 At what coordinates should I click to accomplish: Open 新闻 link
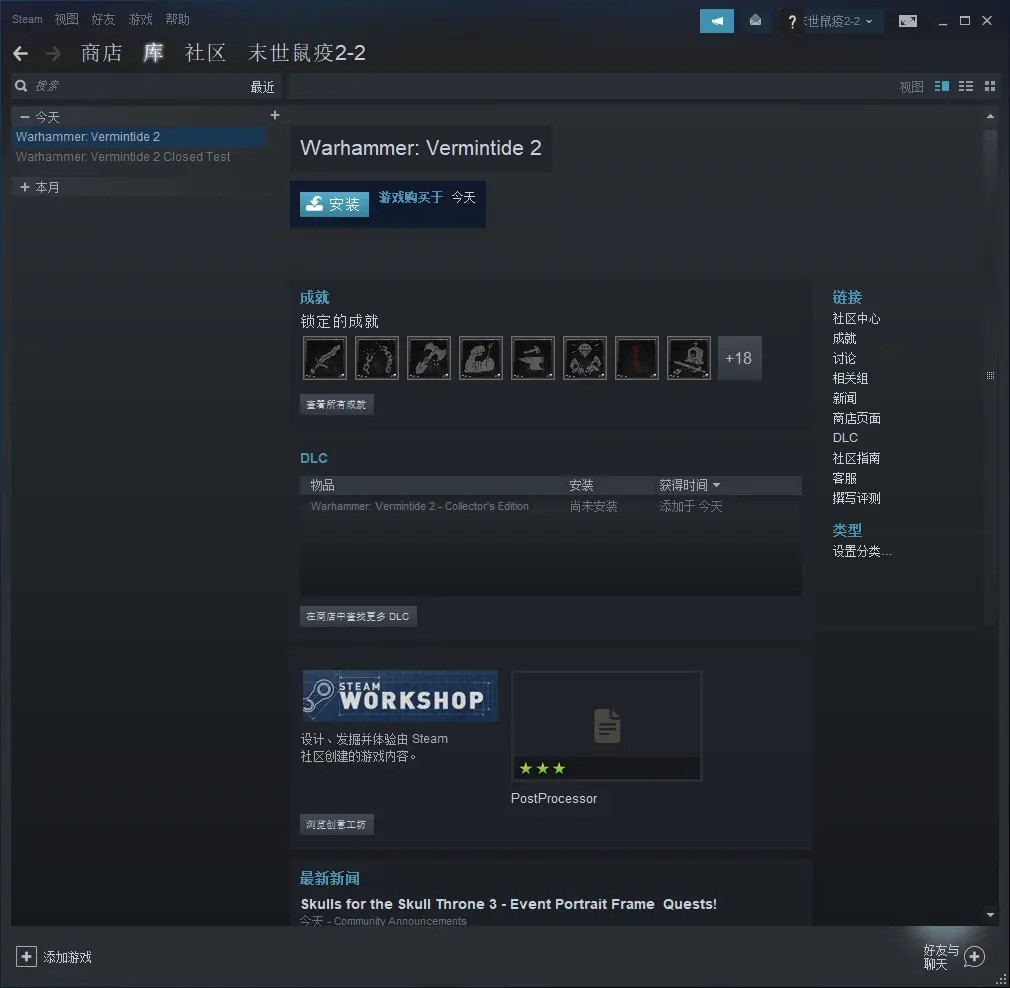pyautogui.click(x=844, y=398)
